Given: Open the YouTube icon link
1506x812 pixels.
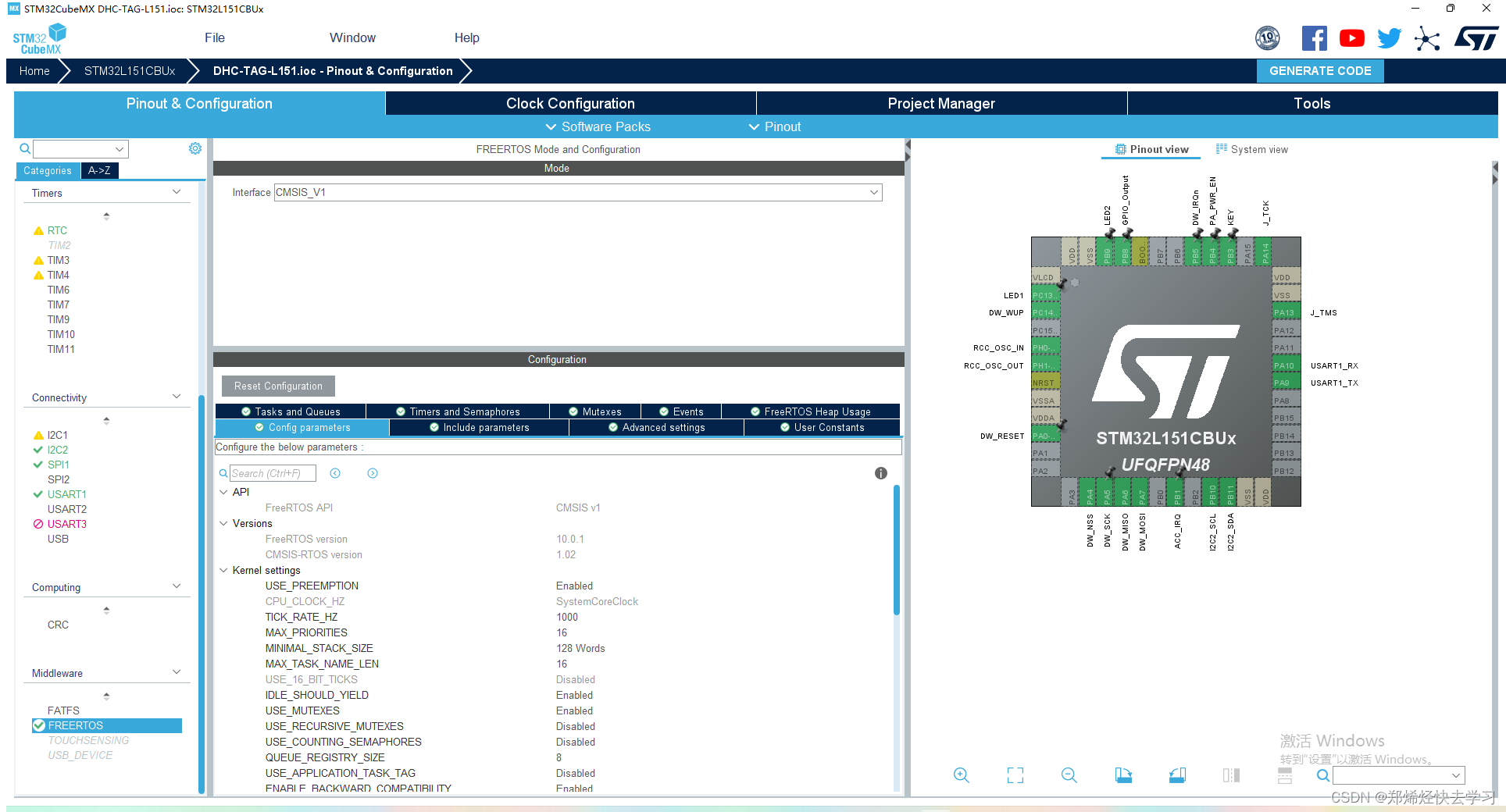Looking at the screenshot, I should pyautogui.click(x=1352, y=38).
